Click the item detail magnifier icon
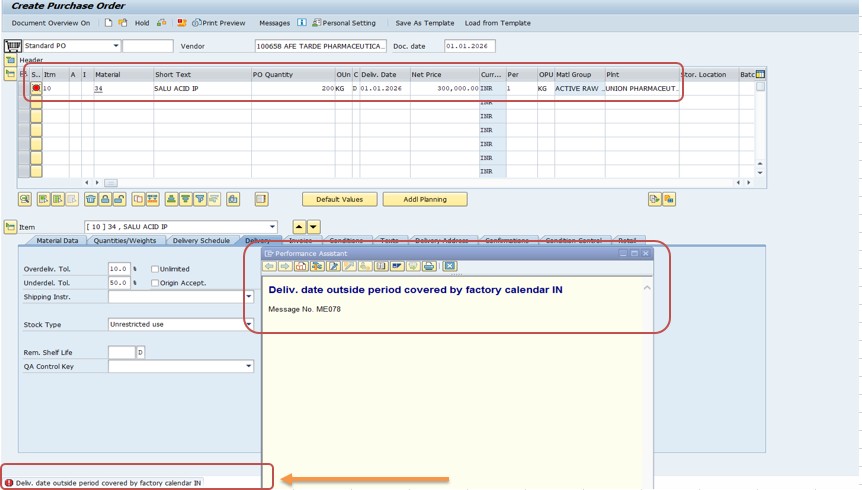Image resolution: width=862 pixels, height=490 pixels. (25, 199)
